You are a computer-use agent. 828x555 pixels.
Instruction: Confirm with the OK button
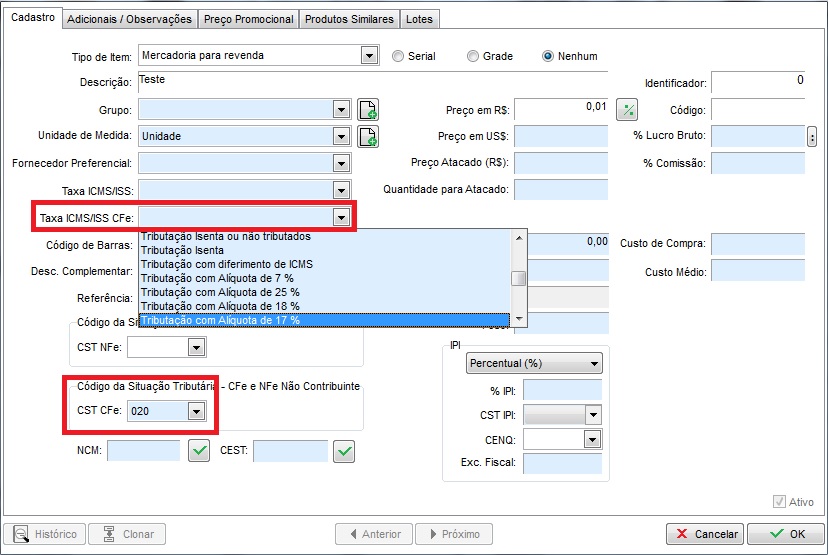[785, 534]
